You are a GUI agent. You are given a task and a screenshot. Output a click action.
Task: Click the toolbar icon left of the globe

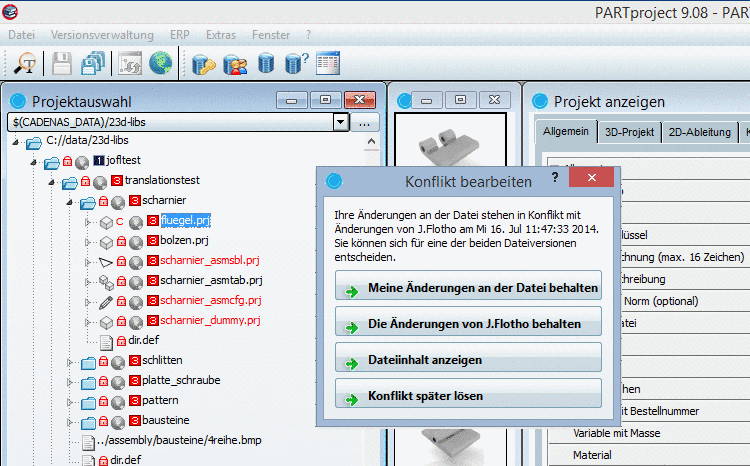tap(130, 64)
